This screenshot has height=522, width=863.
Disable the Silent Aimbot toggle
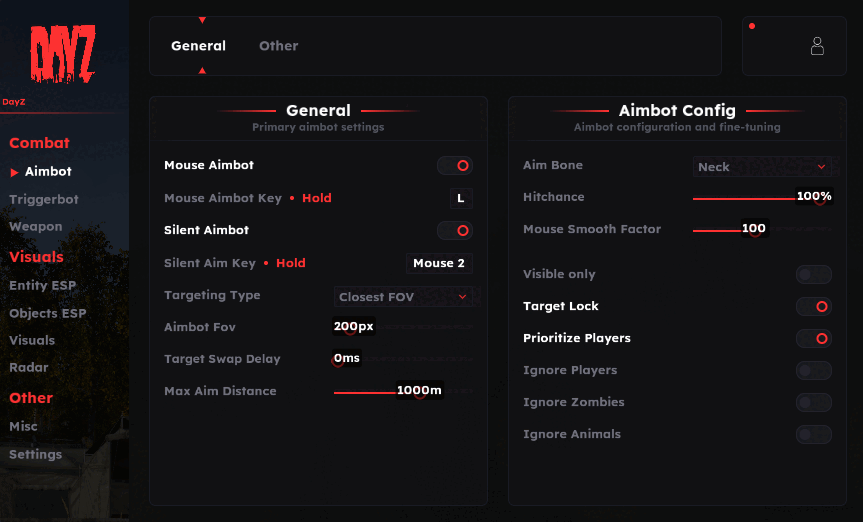(455, 231)
